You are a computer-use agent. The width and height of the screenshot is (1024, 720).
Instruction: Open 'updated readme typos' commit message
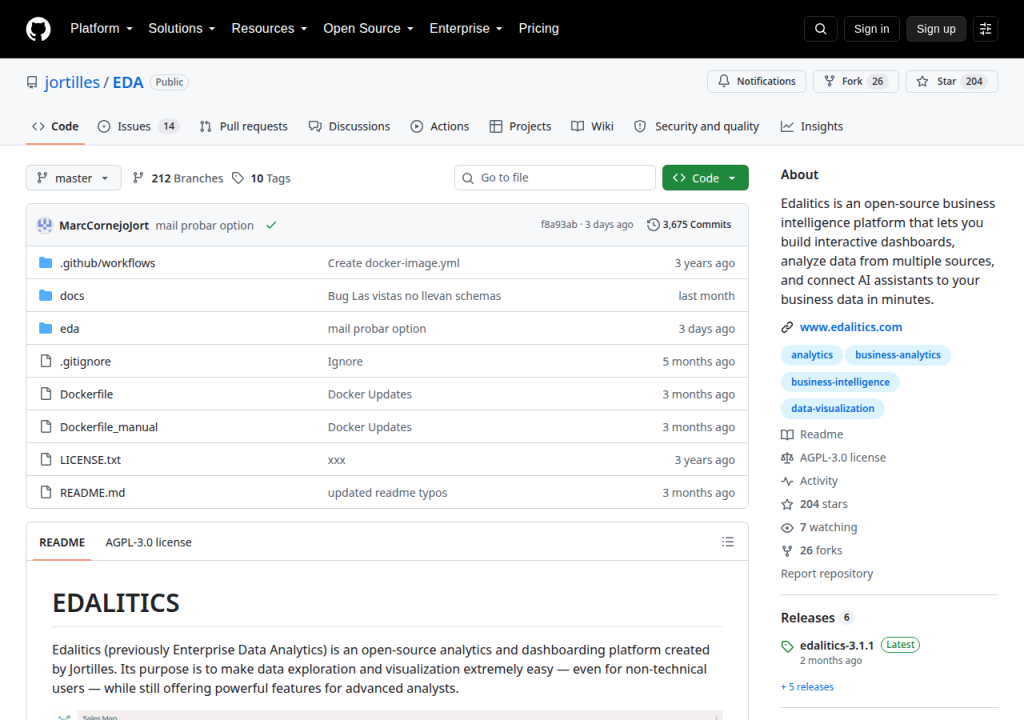coord(387,493)
